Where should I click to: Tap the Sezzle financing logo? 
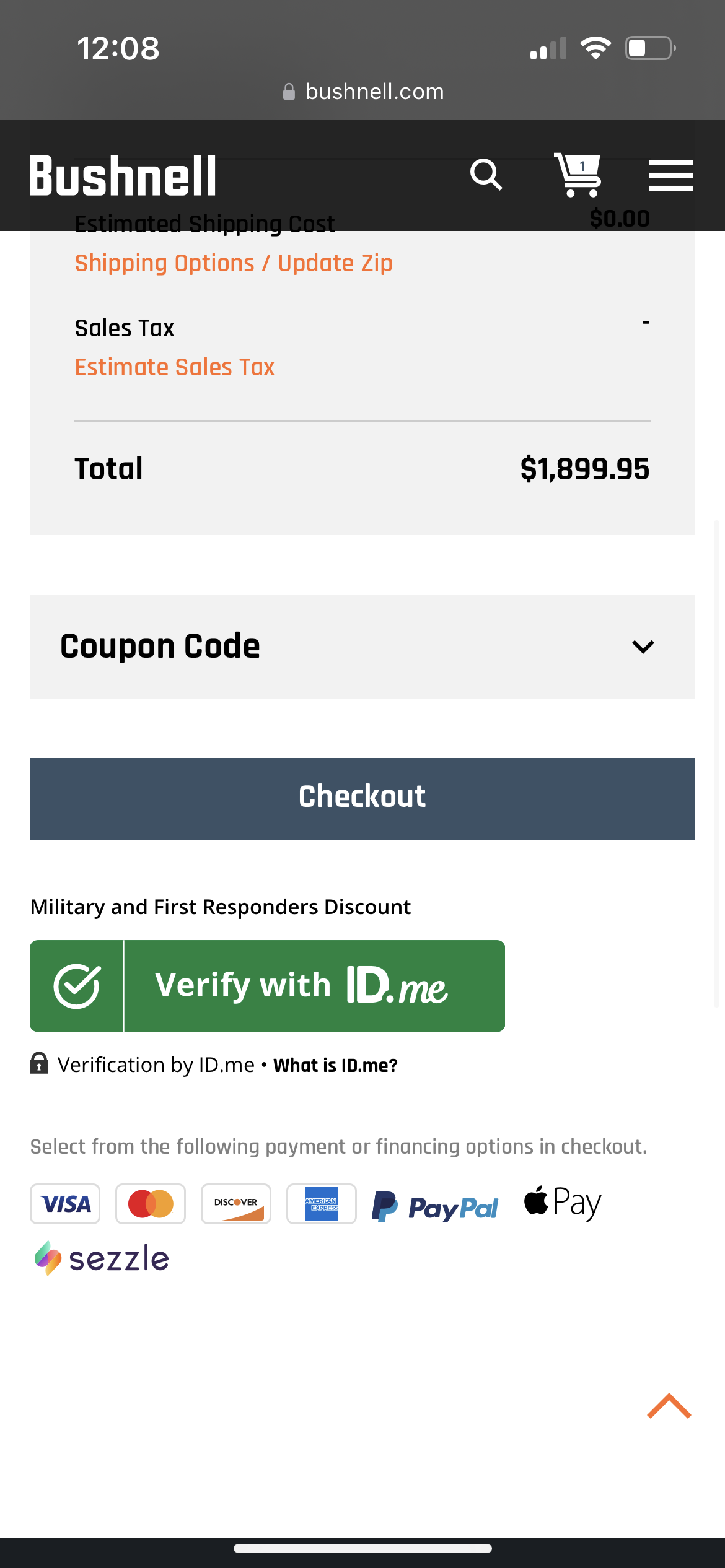(x=102, y=1258)
